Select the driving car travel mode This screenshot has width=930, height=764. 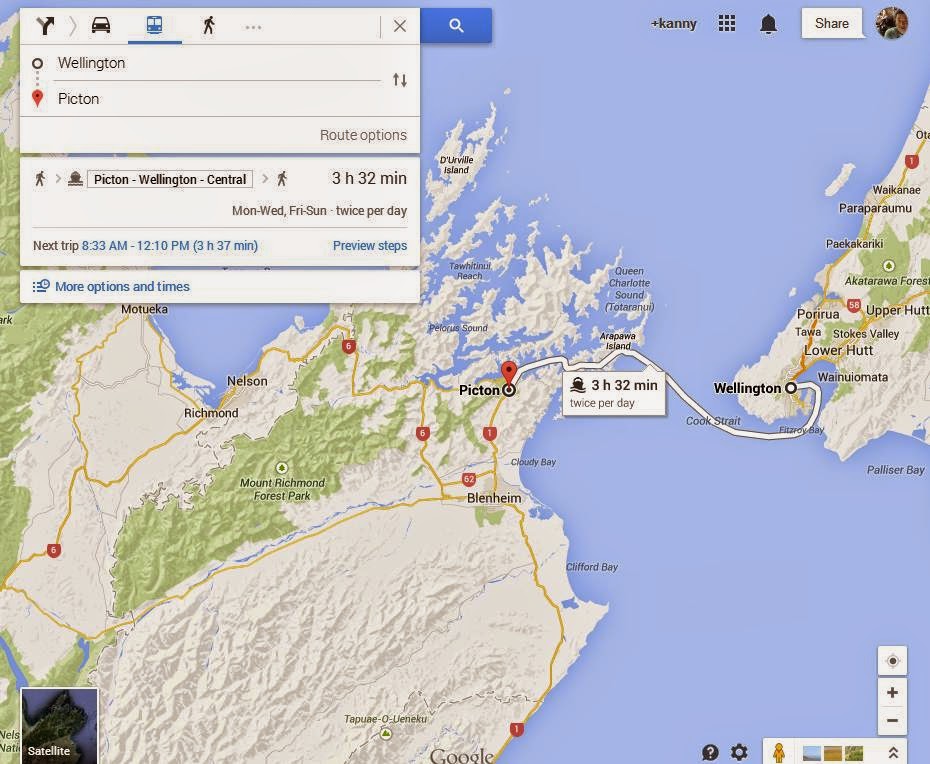tap(101, 25)
